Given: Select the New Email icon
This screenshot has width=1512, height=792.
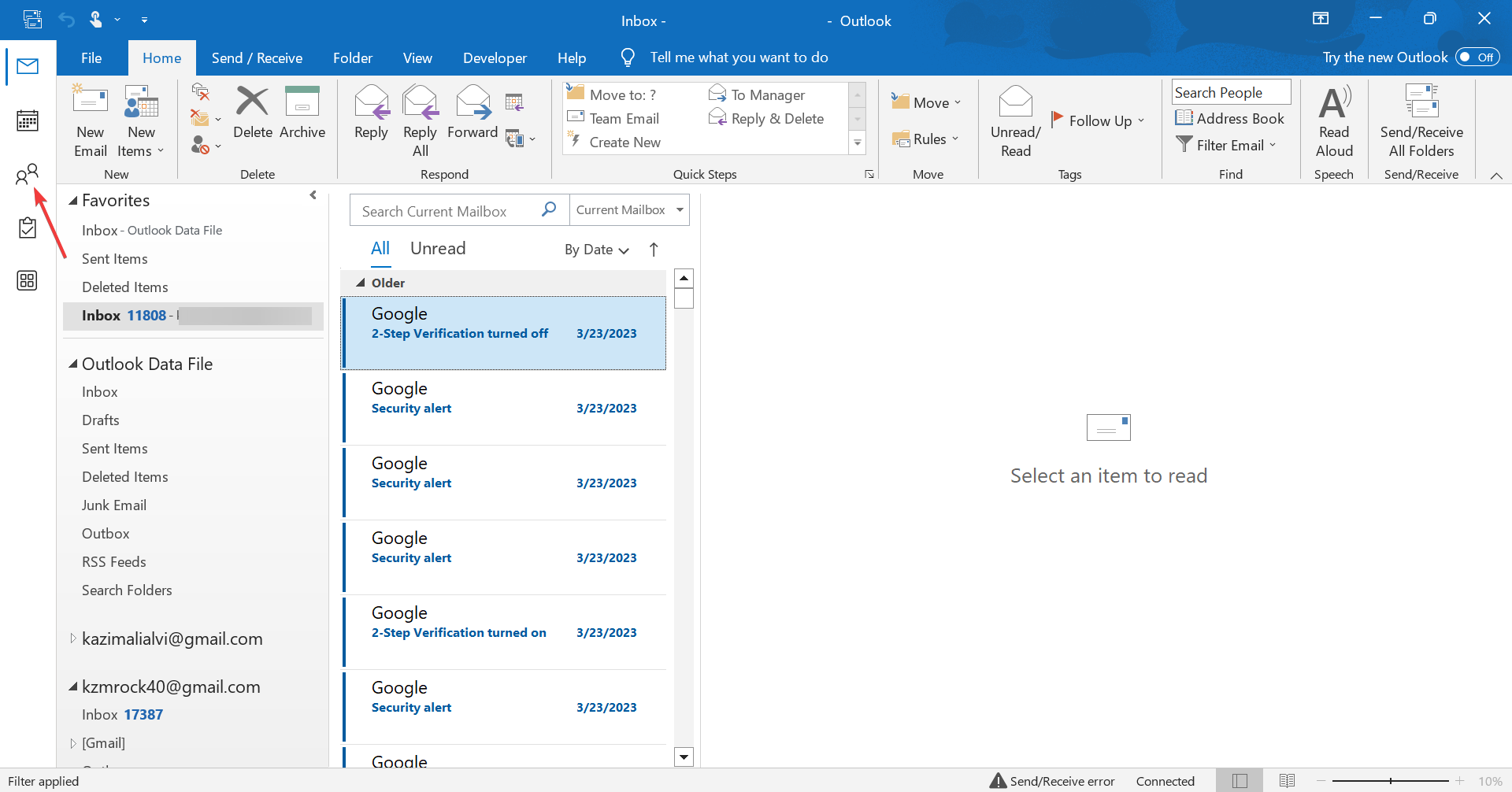Looking at the screenshot, I should pyautogui.click(x=90, y=118).
